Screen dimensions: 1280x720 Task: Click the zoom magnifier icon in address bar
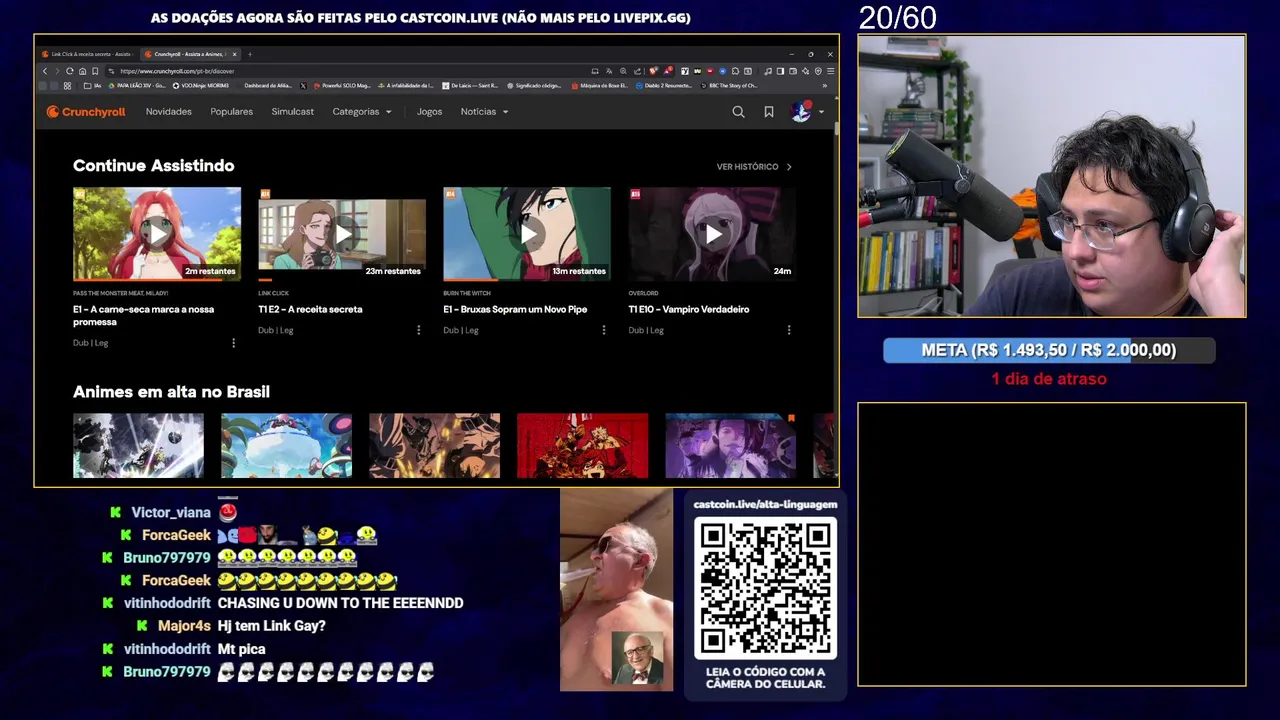pyautogui.click(x=623, y=71)
